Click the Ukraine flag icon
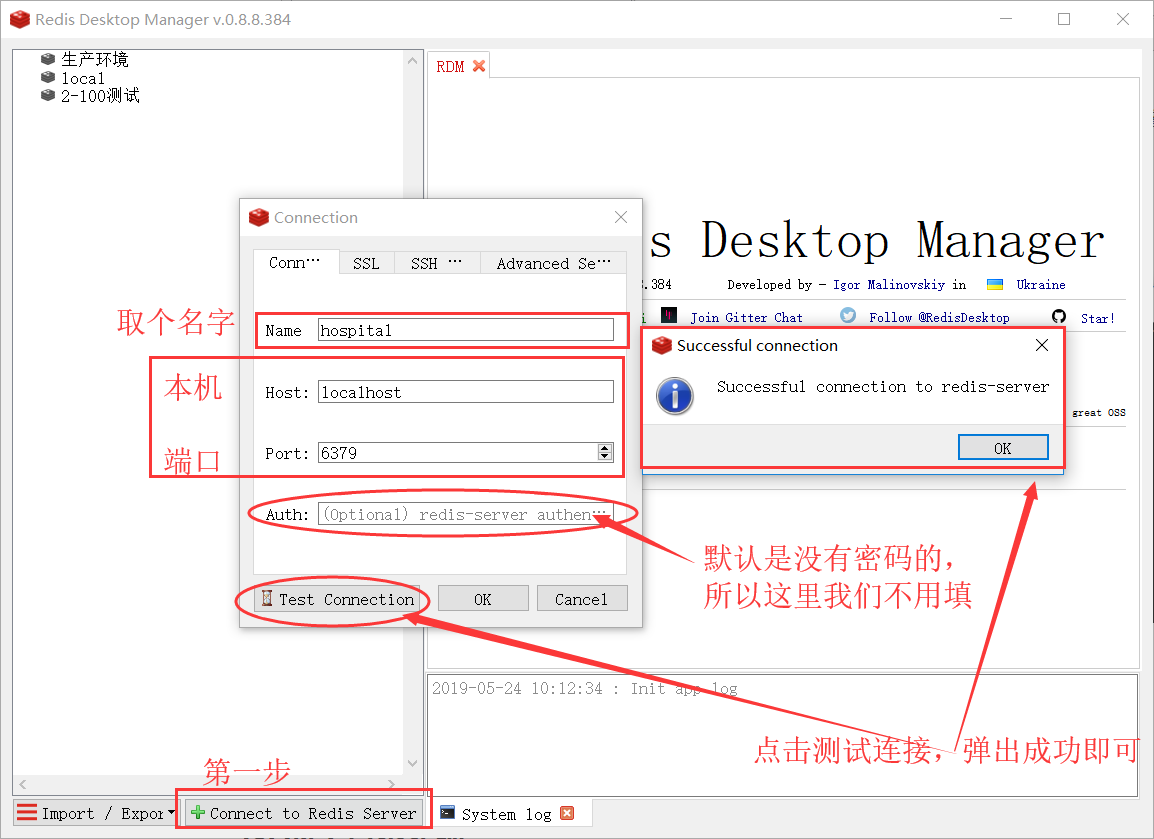 tap(994, 285)
